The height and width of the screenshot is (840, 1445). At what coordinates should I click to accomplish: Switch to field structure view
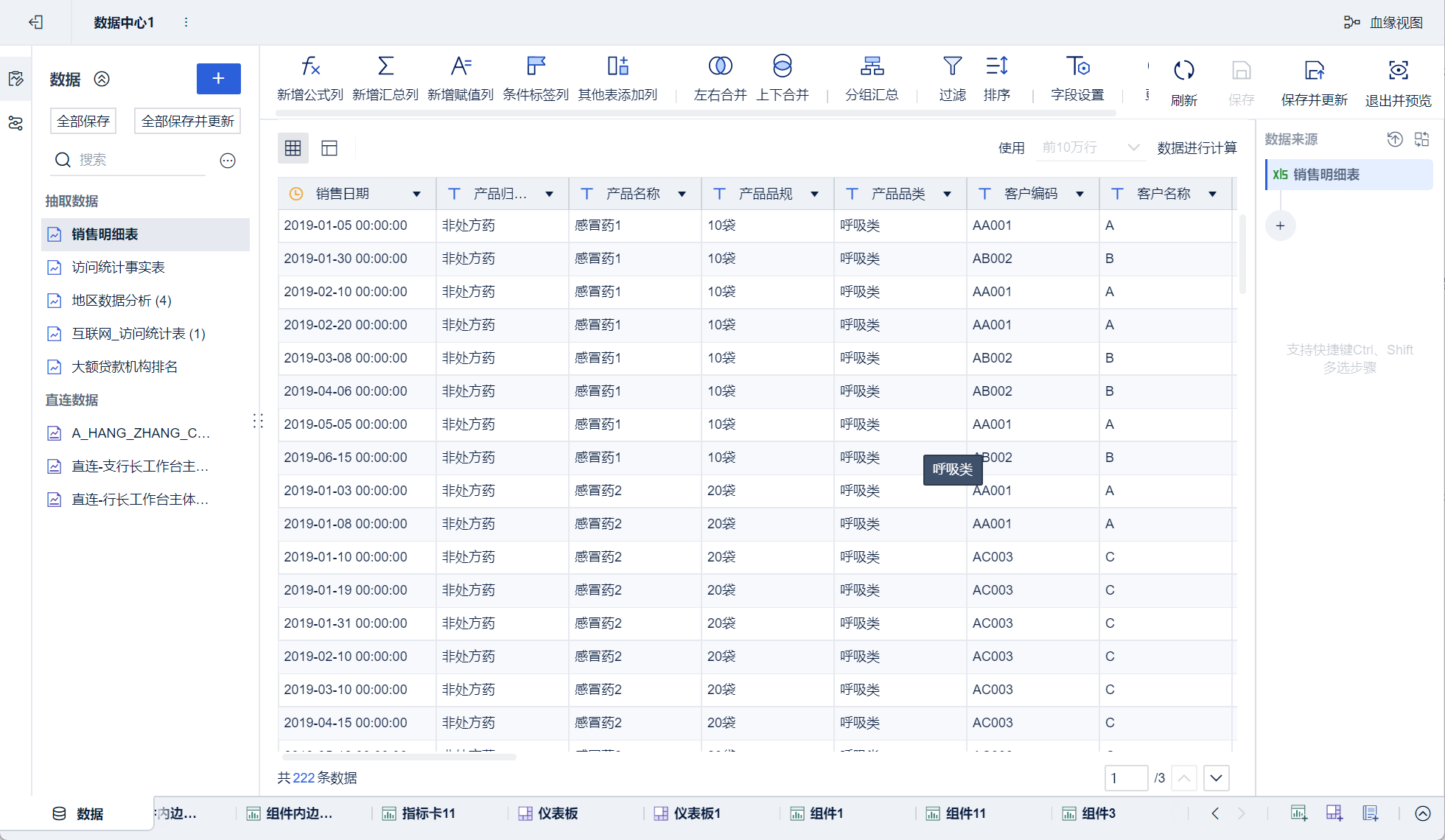(329, 148)
